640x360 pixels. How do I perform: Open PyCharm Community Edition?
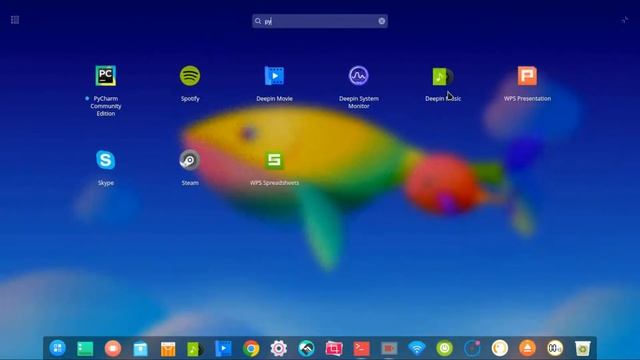(x=106, y=76)
